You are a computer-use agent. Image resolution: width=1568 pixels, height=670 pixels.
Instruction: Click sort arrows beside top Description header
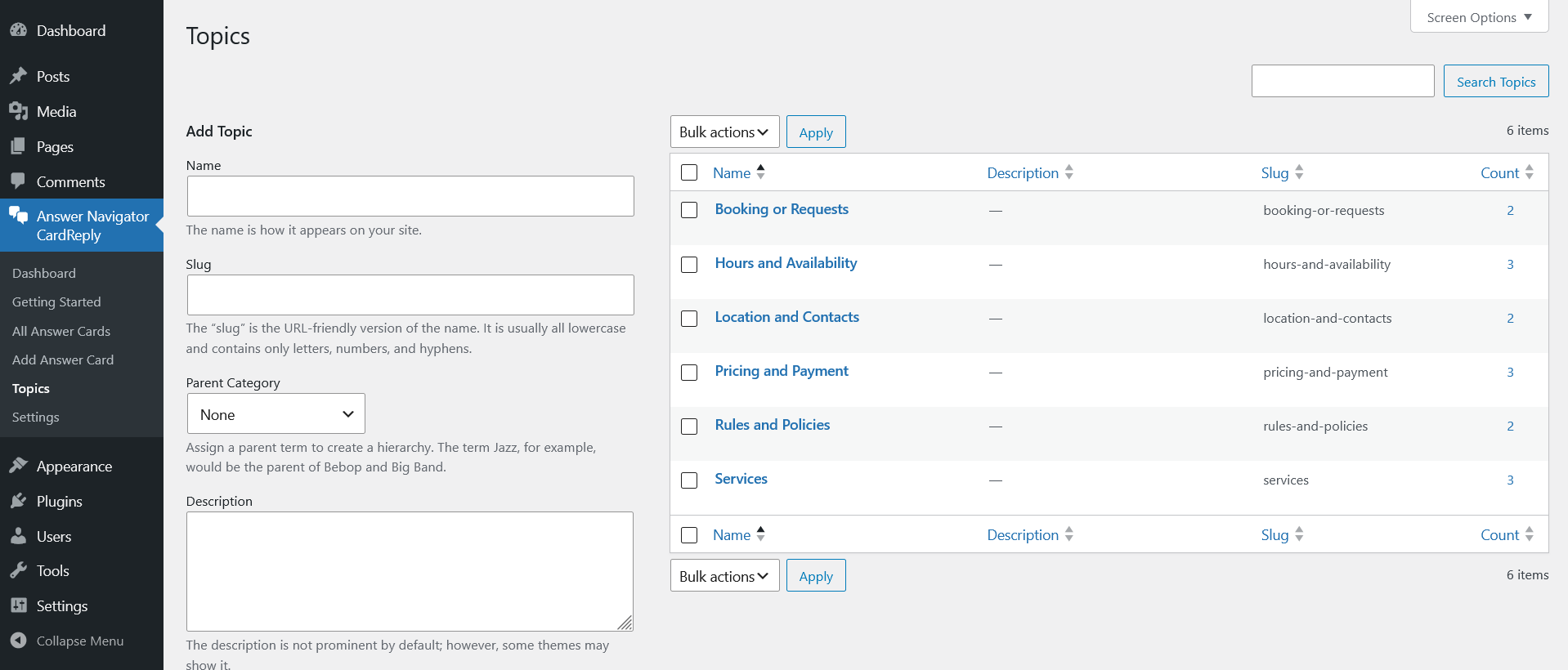click(x=1069, y=172)
